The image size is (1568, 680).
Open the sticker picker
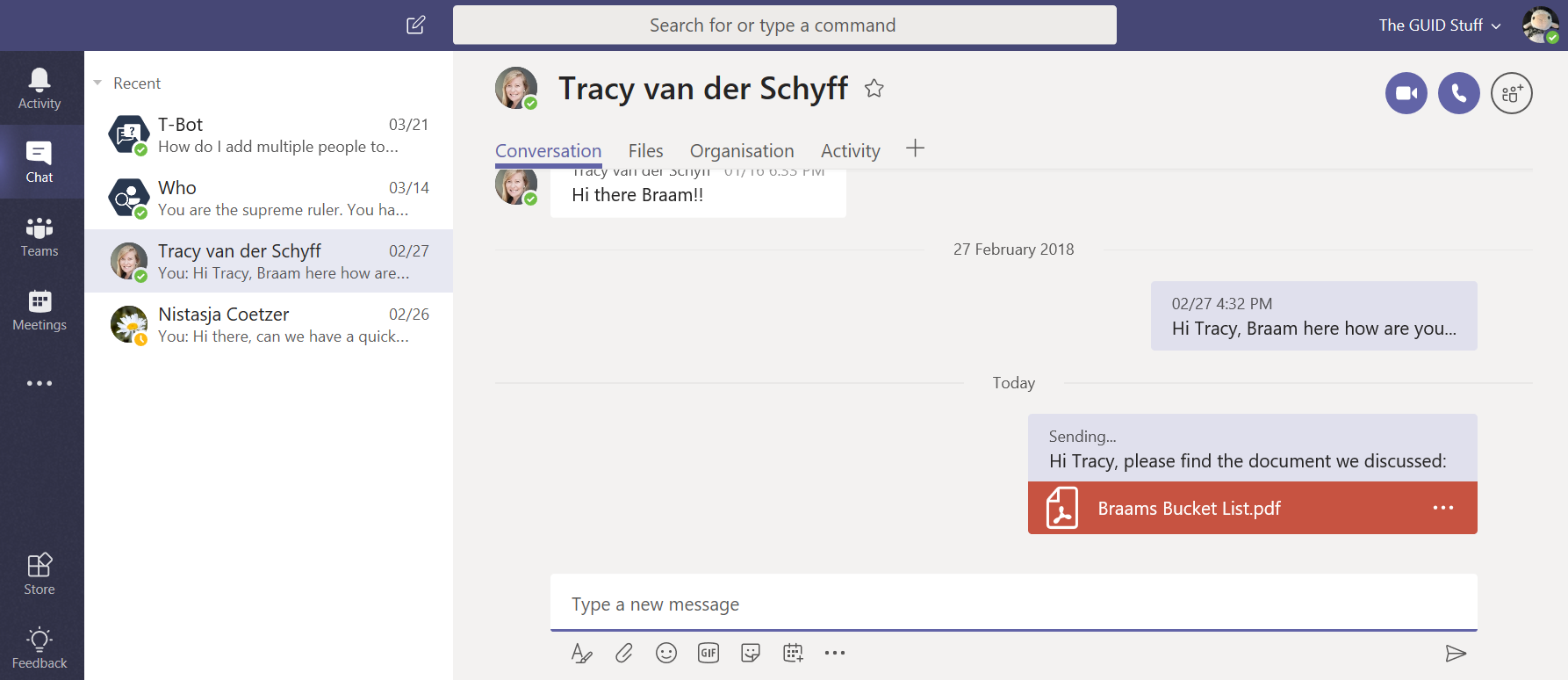pyautogui.click(x=751, y=653)
